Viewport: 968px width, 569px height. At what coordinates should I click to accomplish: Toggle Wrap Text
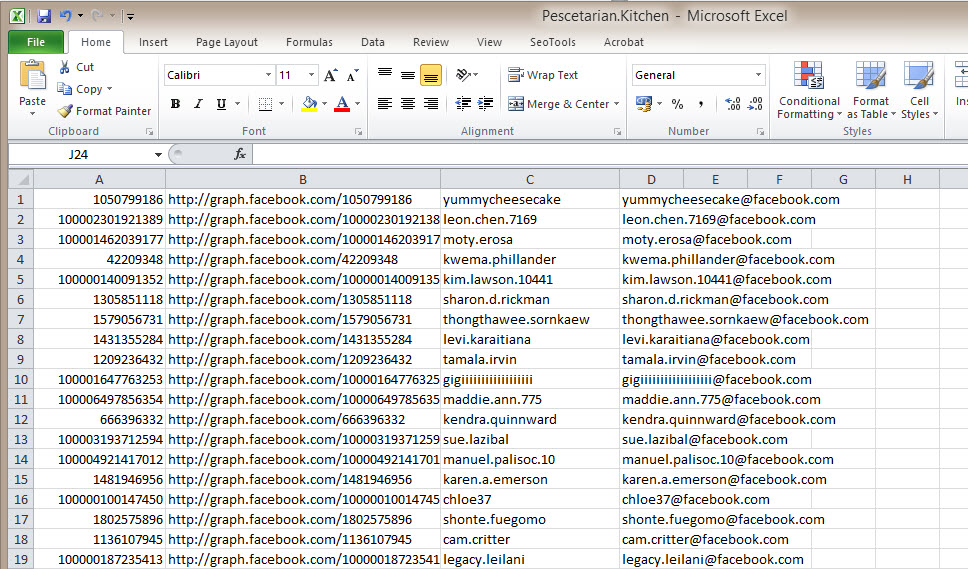[x=543, y=75]
